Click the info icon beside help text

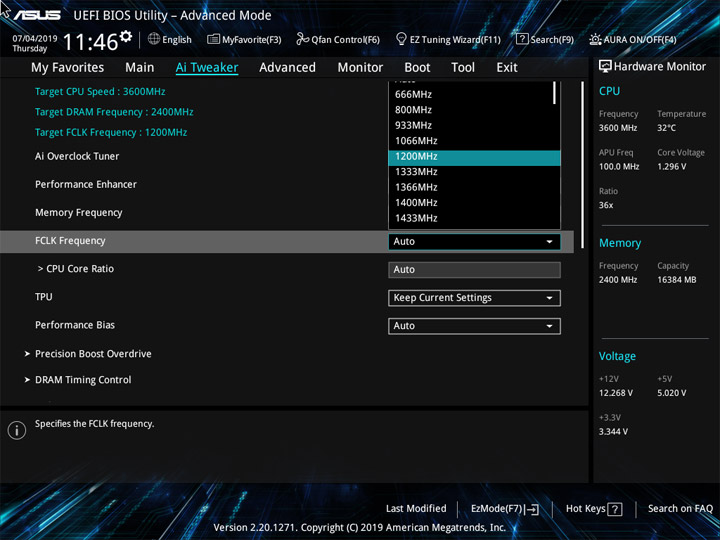17,430
